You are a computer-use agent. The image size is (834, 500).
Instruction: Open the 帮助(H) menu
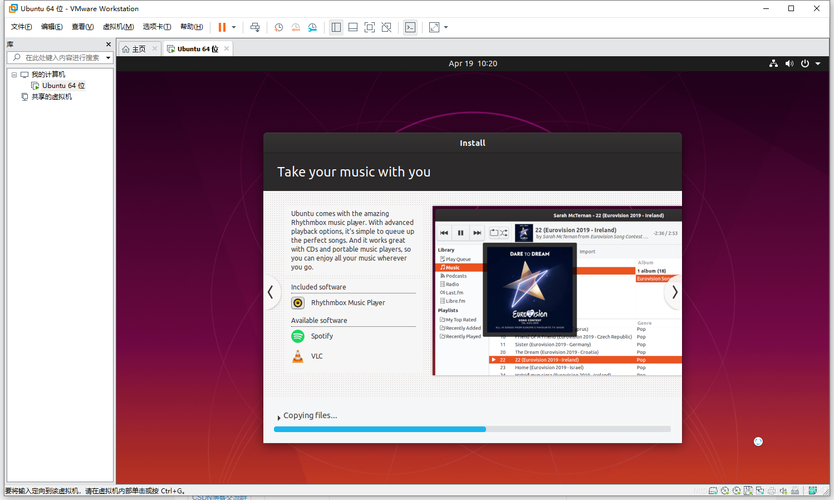[191, 27]
